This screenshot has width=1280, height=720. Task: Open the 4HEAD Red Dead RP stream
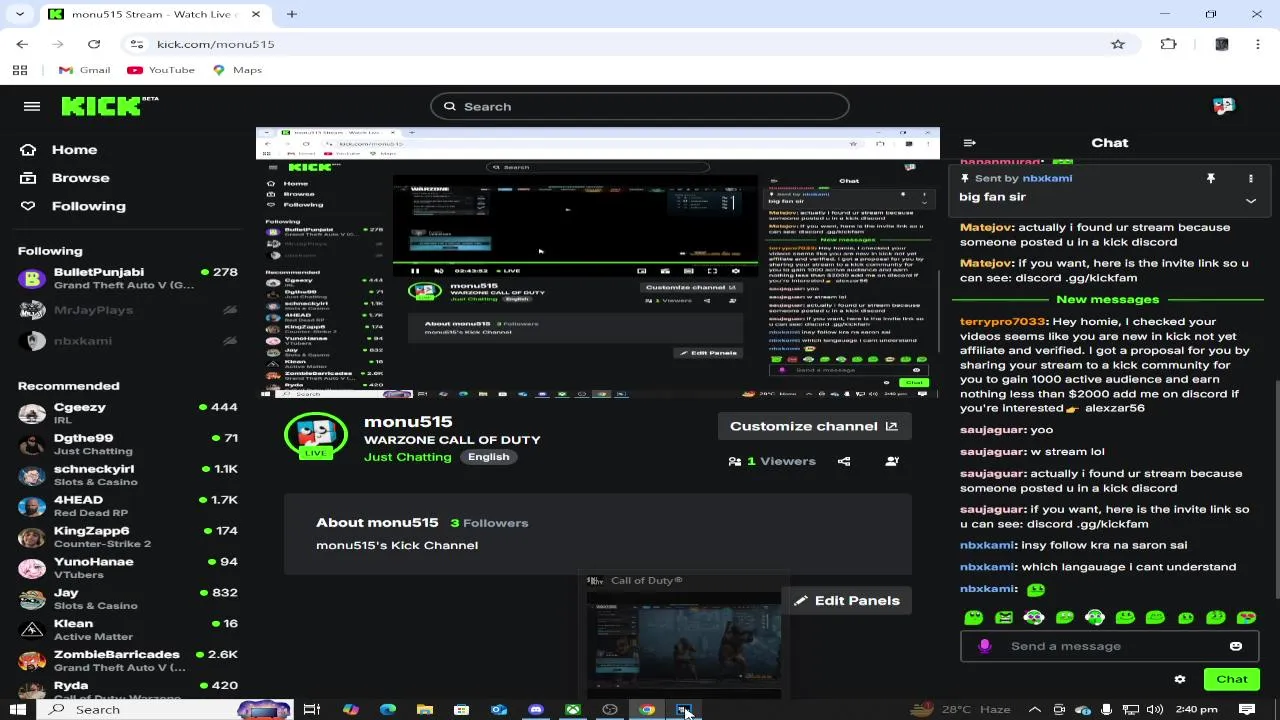pos(127,506)
